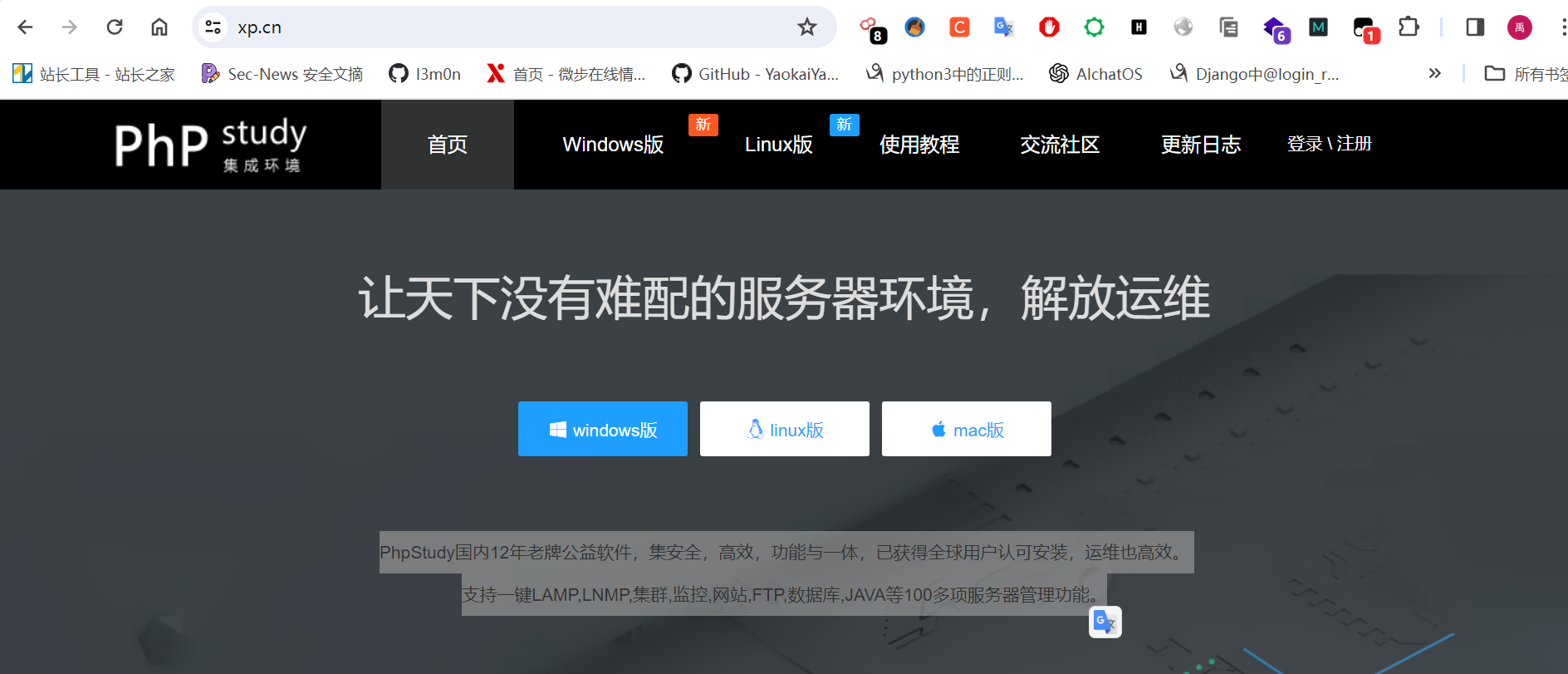
Task: Open the M extension icon
Action: click(1318, 27)
